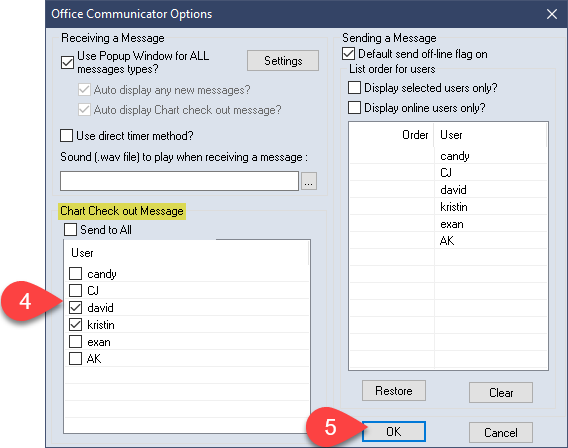
Task: Check the Send to All box
Action: [70, 230]
